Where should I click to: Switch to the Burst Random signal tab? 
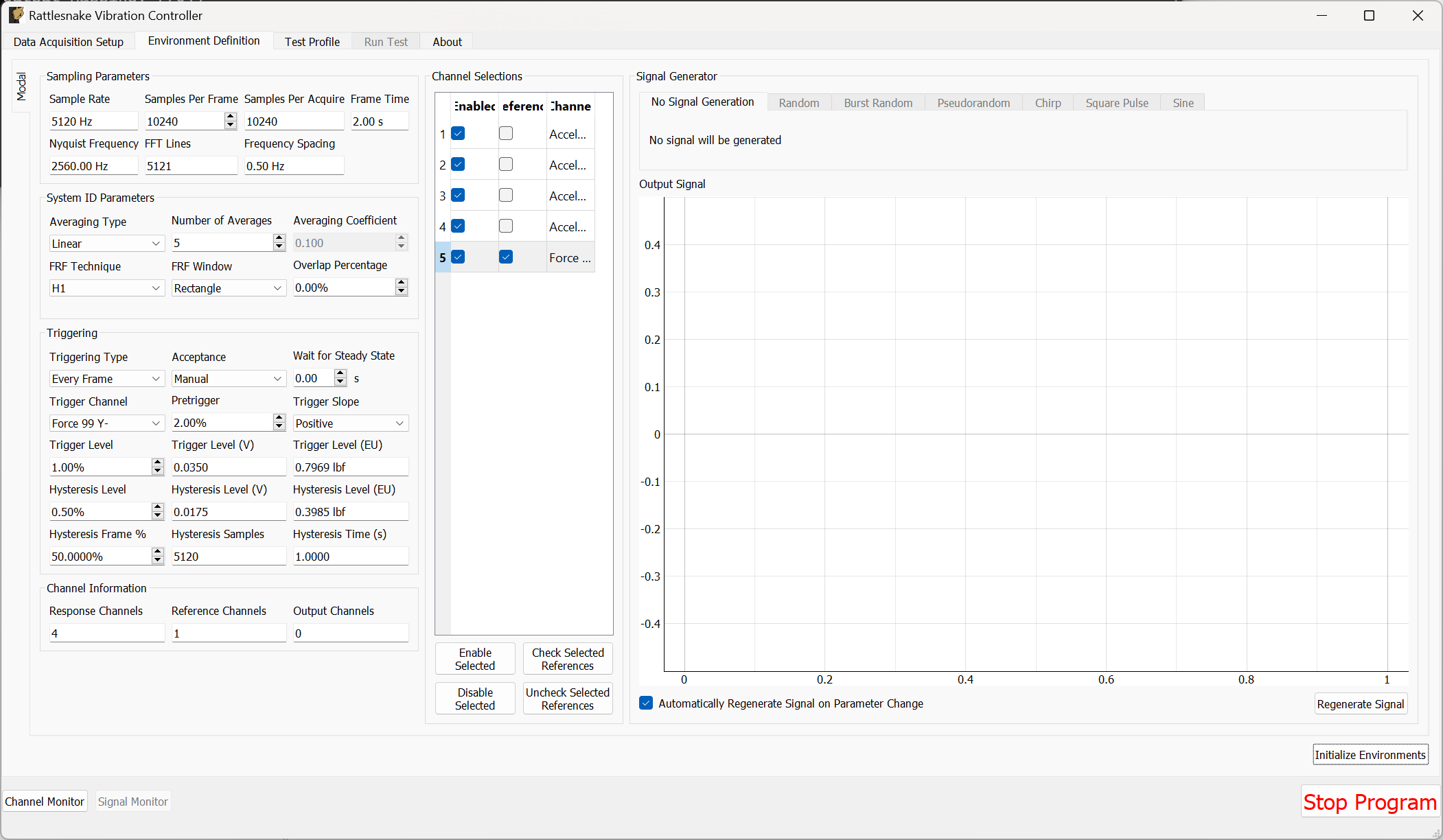878,102
